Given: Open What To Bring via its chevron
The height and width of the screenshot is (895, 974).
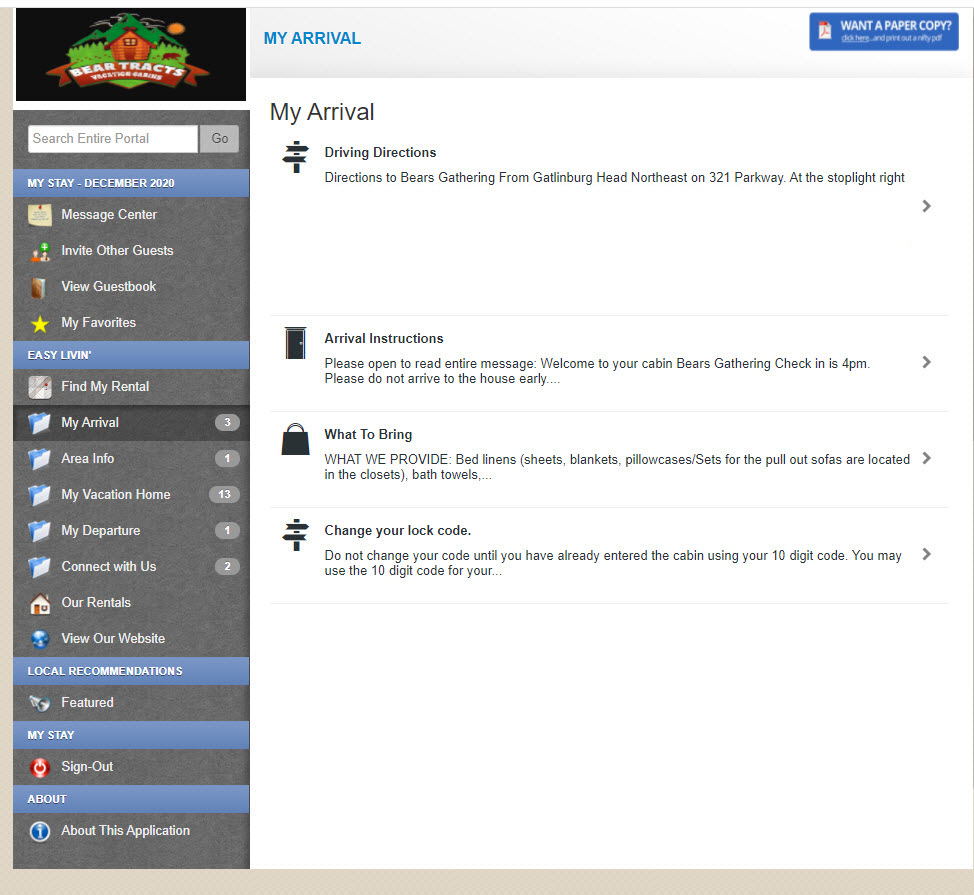Looking at the screenshot, I should [x=926, y=458].
